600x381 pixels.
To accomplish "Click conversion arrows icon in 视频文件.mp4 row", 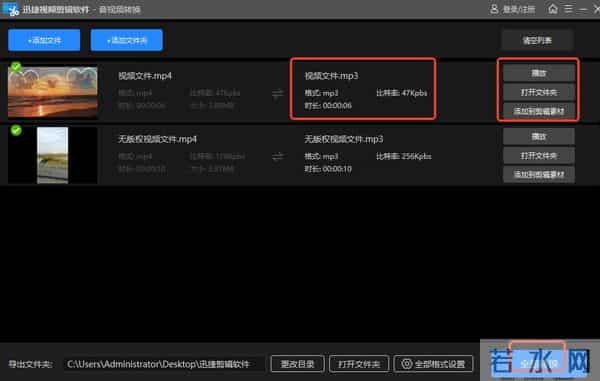I will [277, 94].
